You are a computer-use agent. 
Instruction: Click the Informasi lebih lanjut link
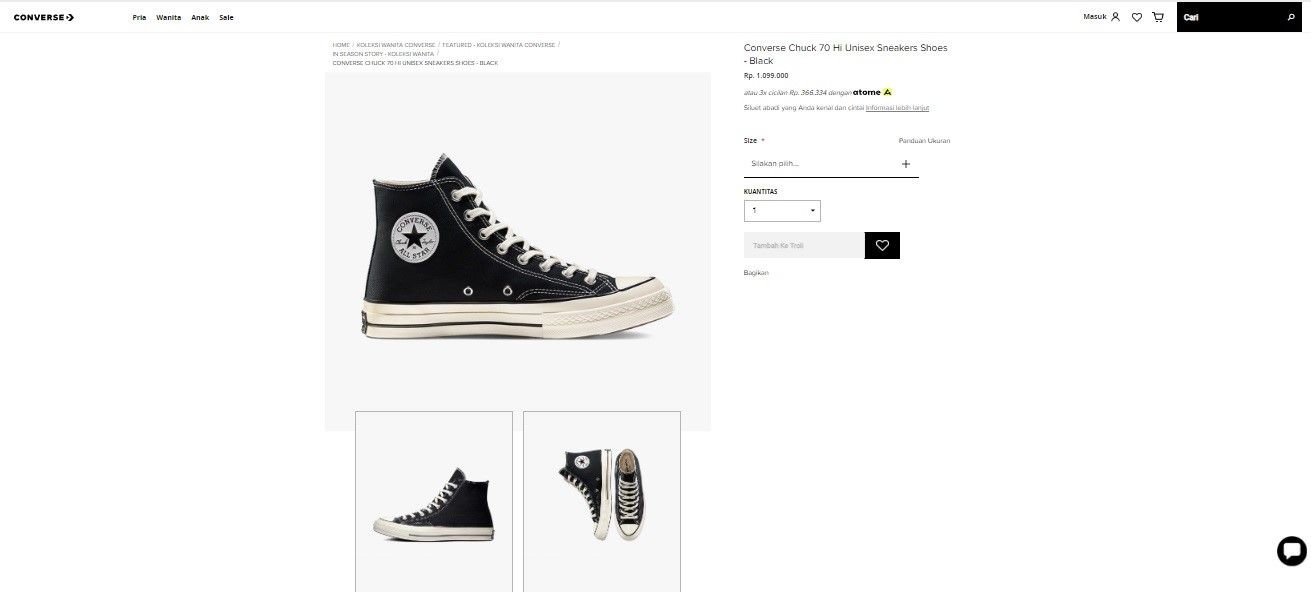[x=899, y=107]
